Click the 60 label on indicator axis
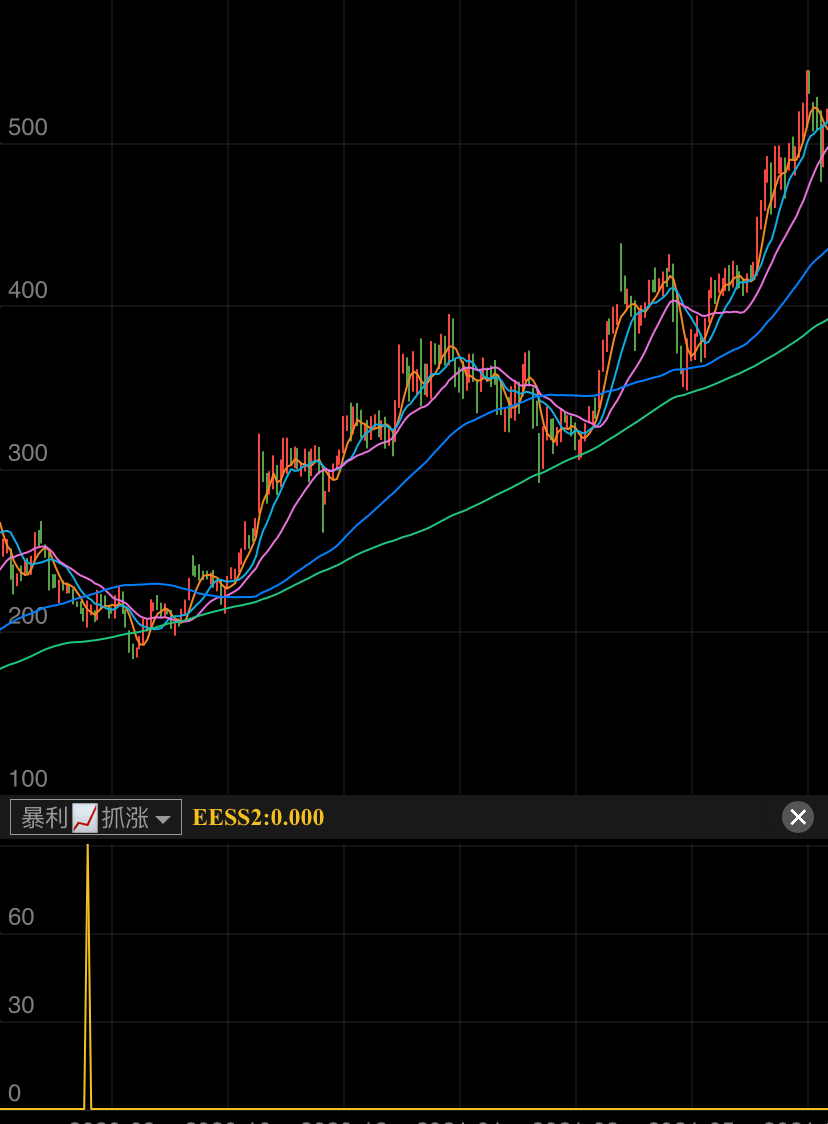Viewport: 828px width, 1124px height. (21, 917)
